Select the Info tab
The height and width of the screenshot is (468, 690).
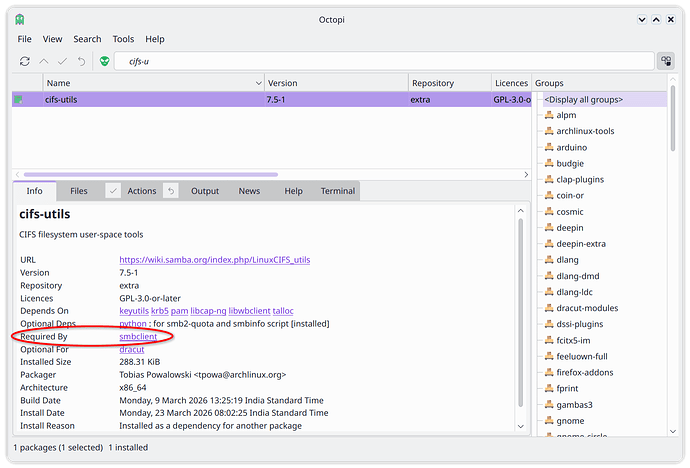34,191
